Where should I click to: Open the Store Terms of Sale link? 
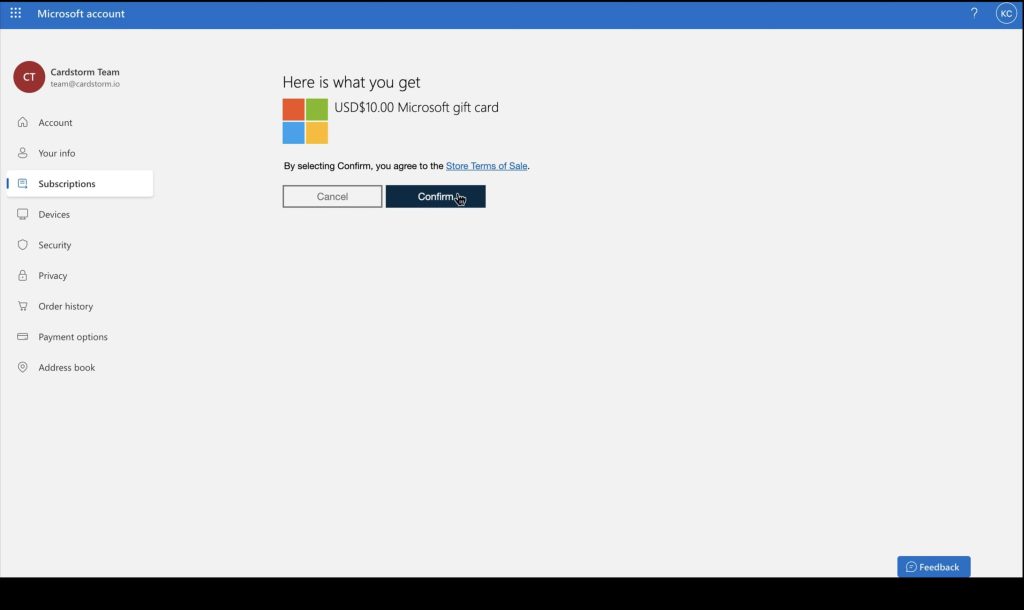pos(487,165)
